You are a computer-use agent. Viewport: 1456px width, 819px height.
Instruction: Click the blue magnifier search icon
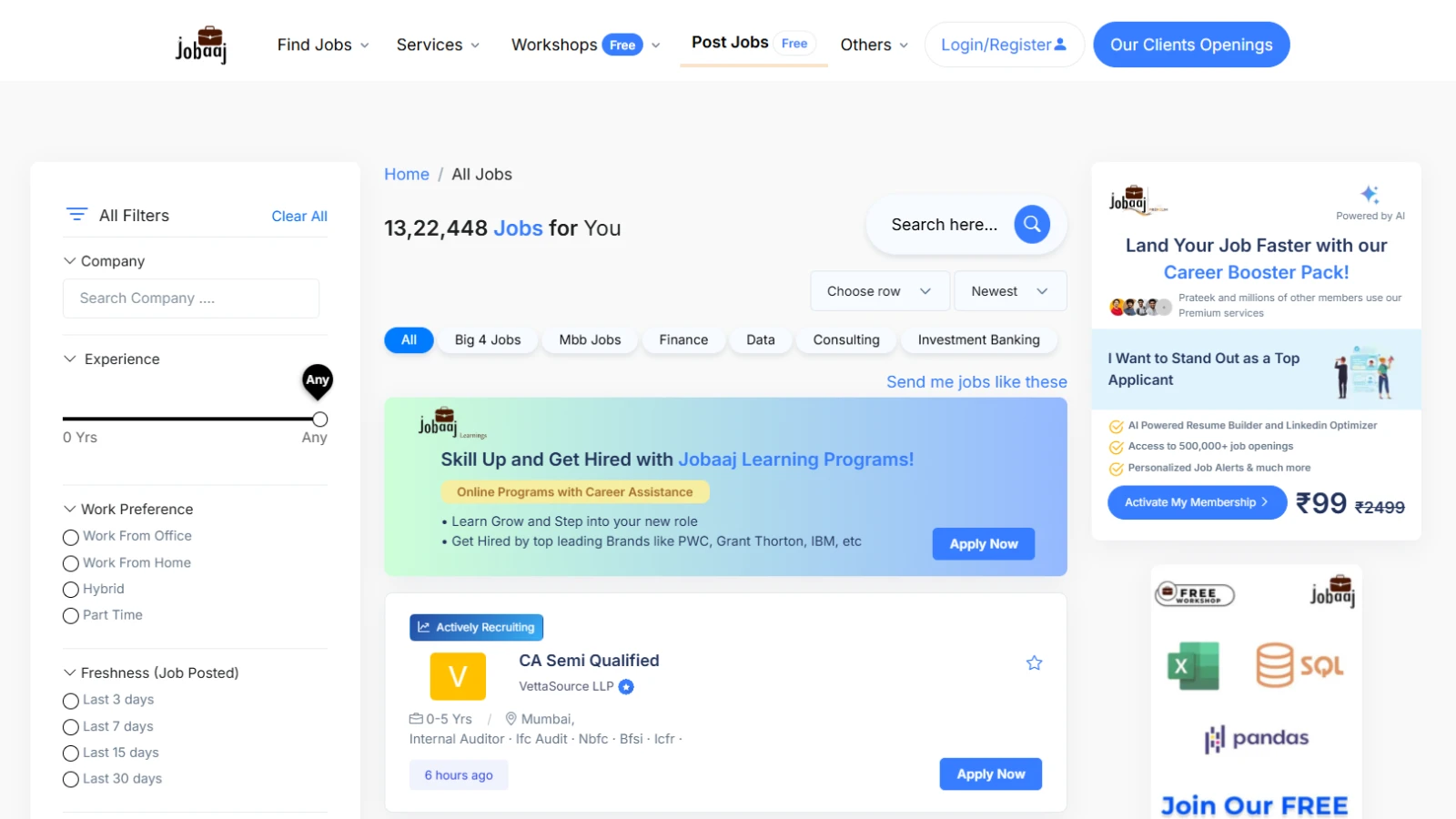1032,224
